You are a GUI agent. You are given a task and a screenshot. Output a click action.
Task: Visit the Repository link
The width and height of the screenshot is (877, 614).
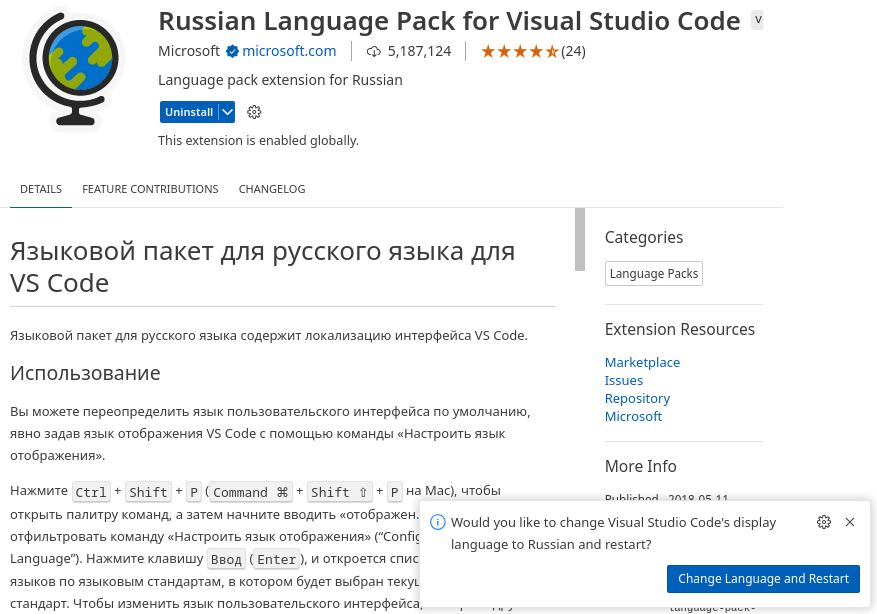click(637, 398)
